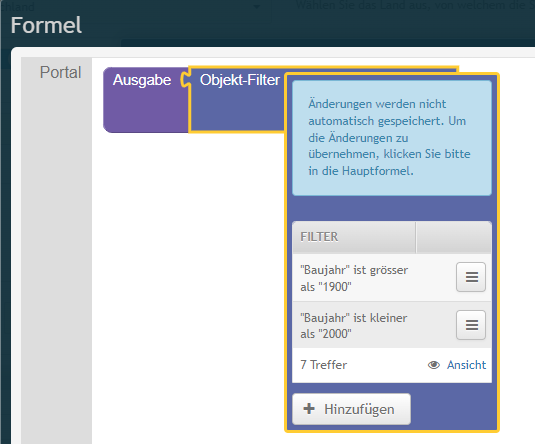This screenshot has height=444, width=535.
Task: Click the blue info notice about Änderungen
Action: pos(392,138)
